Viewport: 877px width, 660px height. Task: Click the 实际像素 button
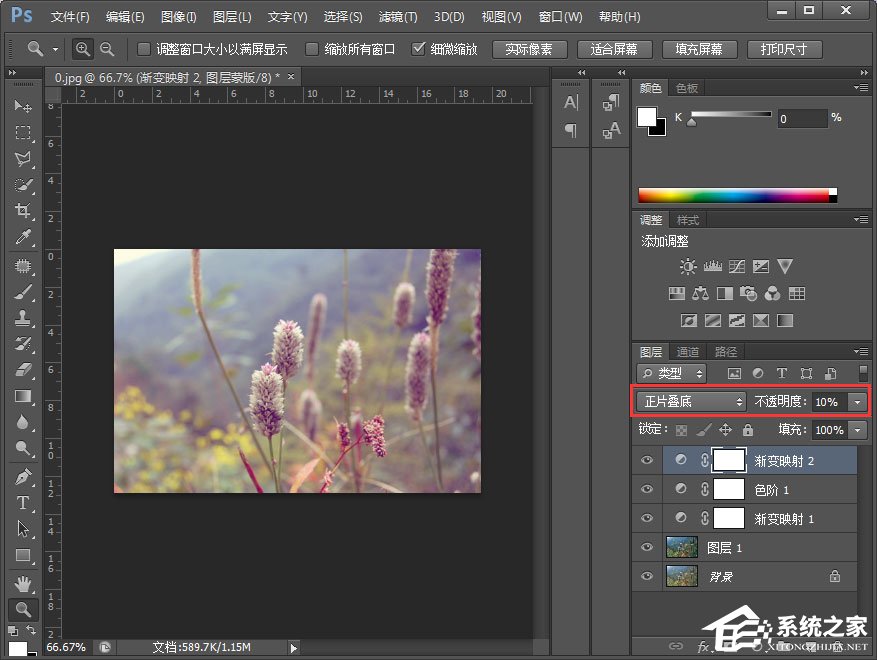[x=529, y=48]
